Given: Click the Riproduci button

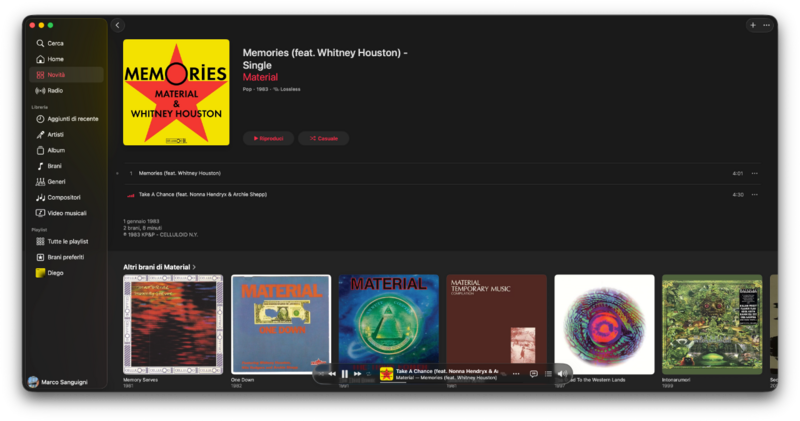Looking at the screenshot, I should point(268,138).
